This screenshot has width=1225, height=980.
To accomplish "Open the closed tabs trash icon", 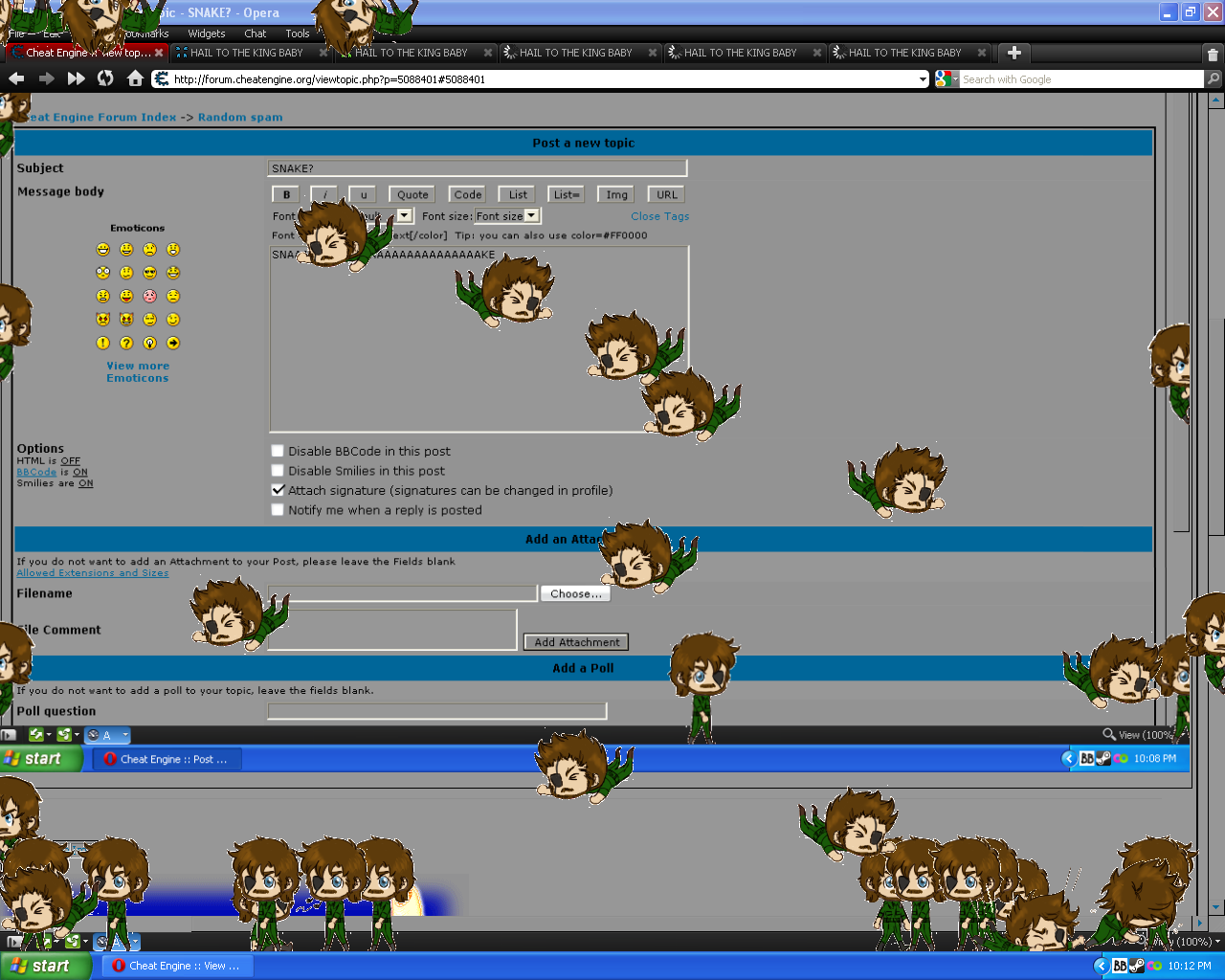I will (1212, 54).
